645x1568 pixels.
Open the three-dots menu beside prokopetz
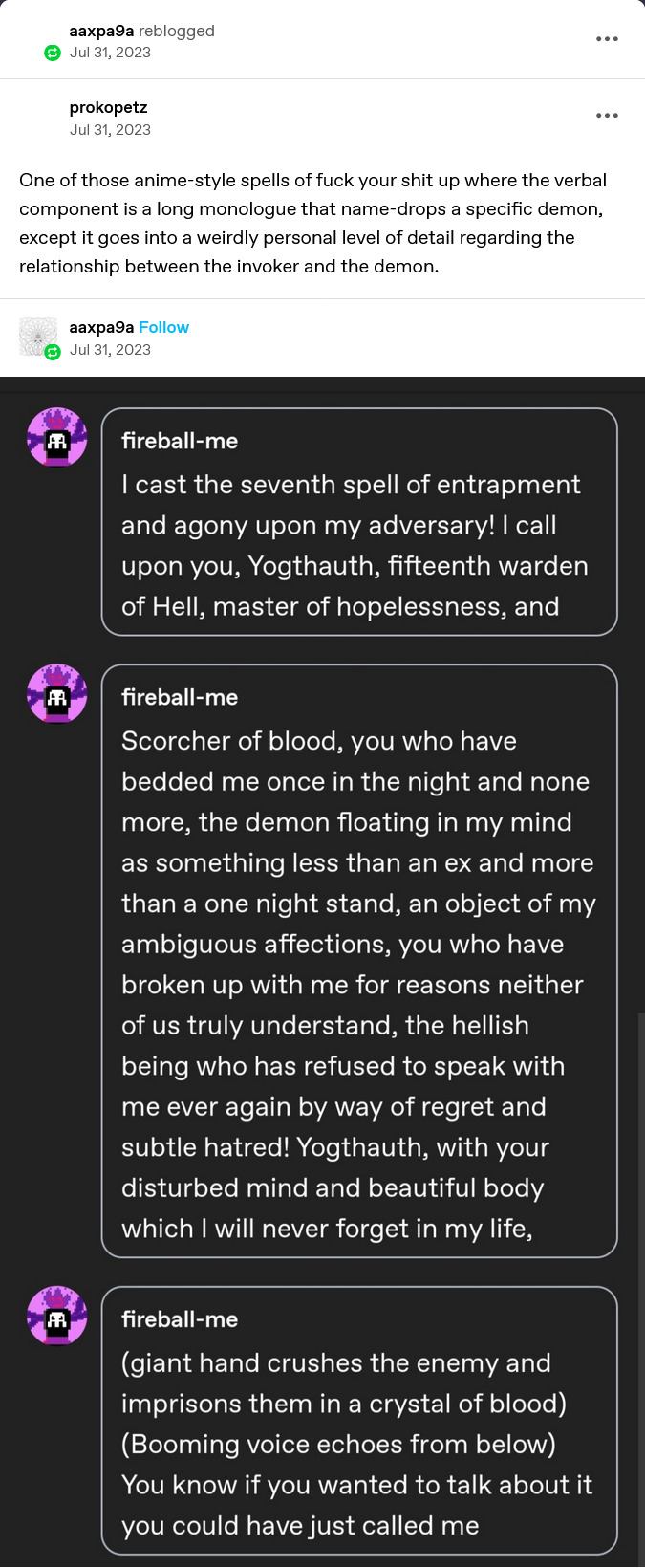pyautogui.click(x=607, y=116)
